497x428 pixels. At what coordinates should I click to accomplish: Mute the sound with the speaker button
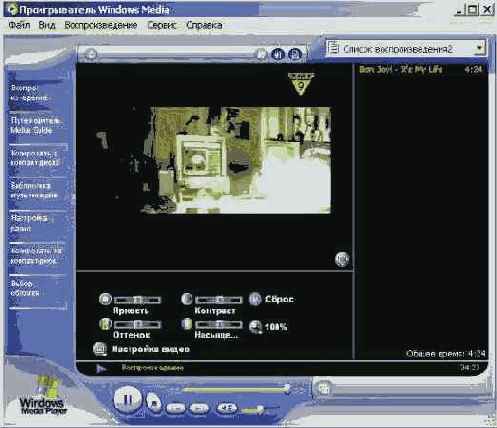(227, 407)
